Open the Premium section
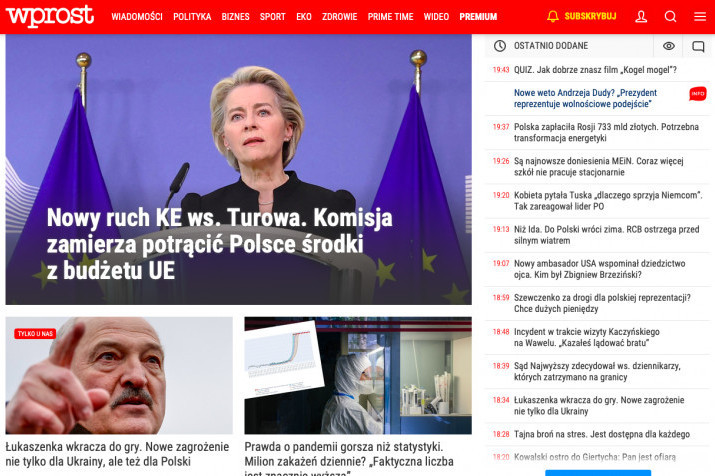This screenshot has height=476, width=715. tap(478, 17)
